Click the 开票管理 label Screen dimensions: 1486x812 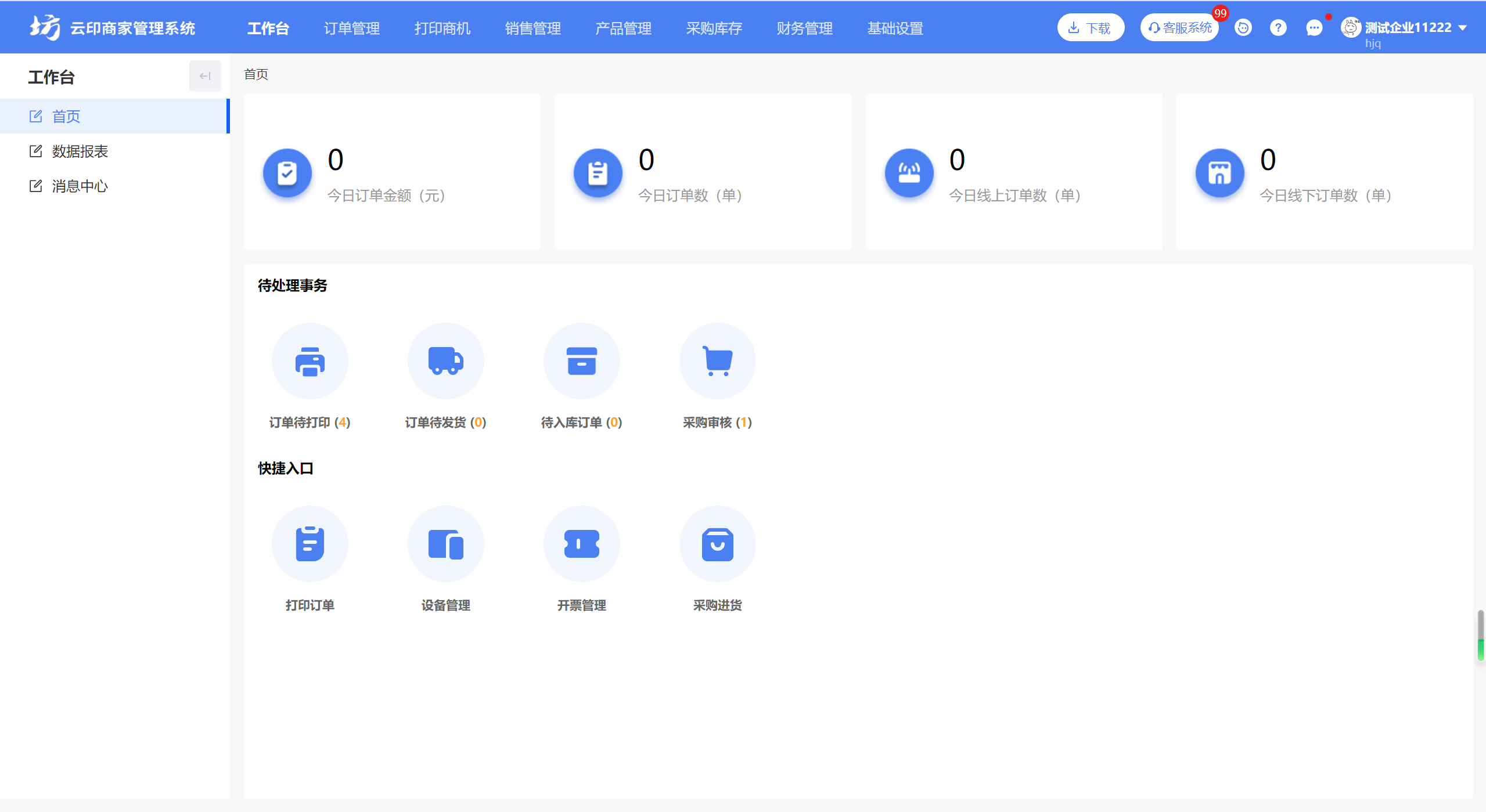tap(582, 605)
